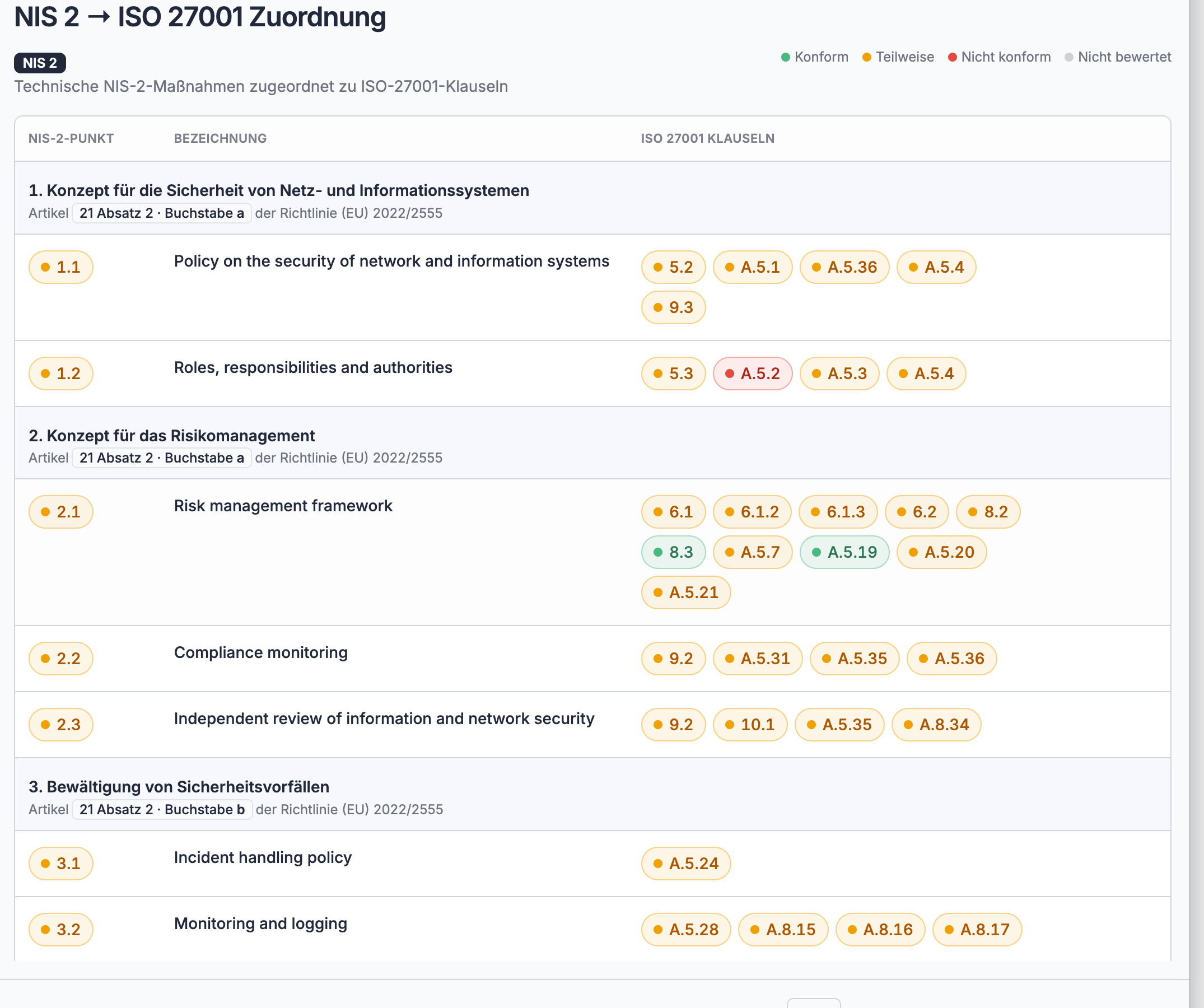Select clause A.5.1 chip
This screenshot has width=1204, height=1008.
pyautogui.click(x=753, y=267)
